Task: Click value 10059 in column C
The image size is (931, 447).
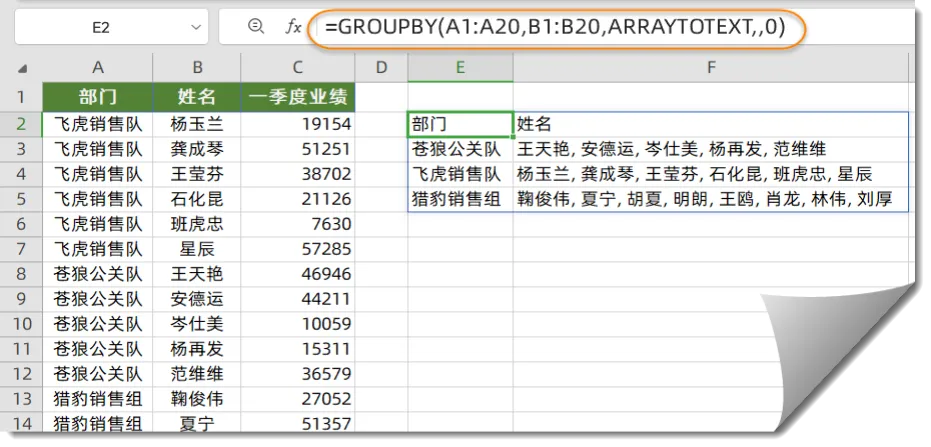Action: [x=298, y=324]
